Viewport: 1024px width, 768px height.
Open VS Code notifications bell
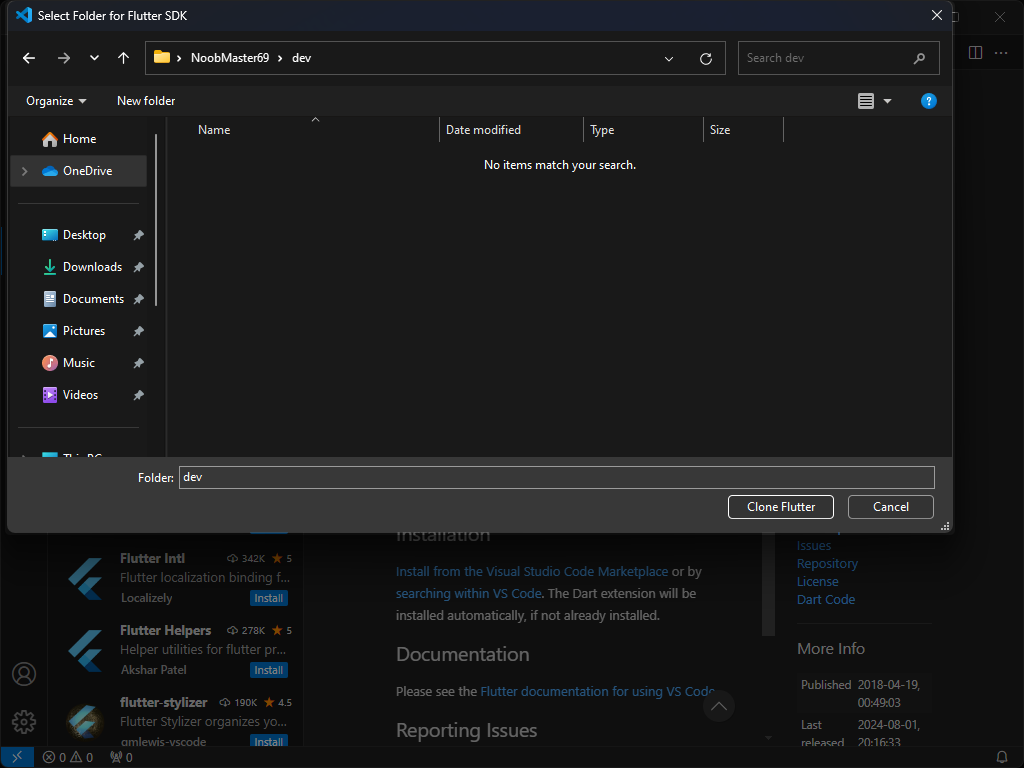coord(1001,758)
